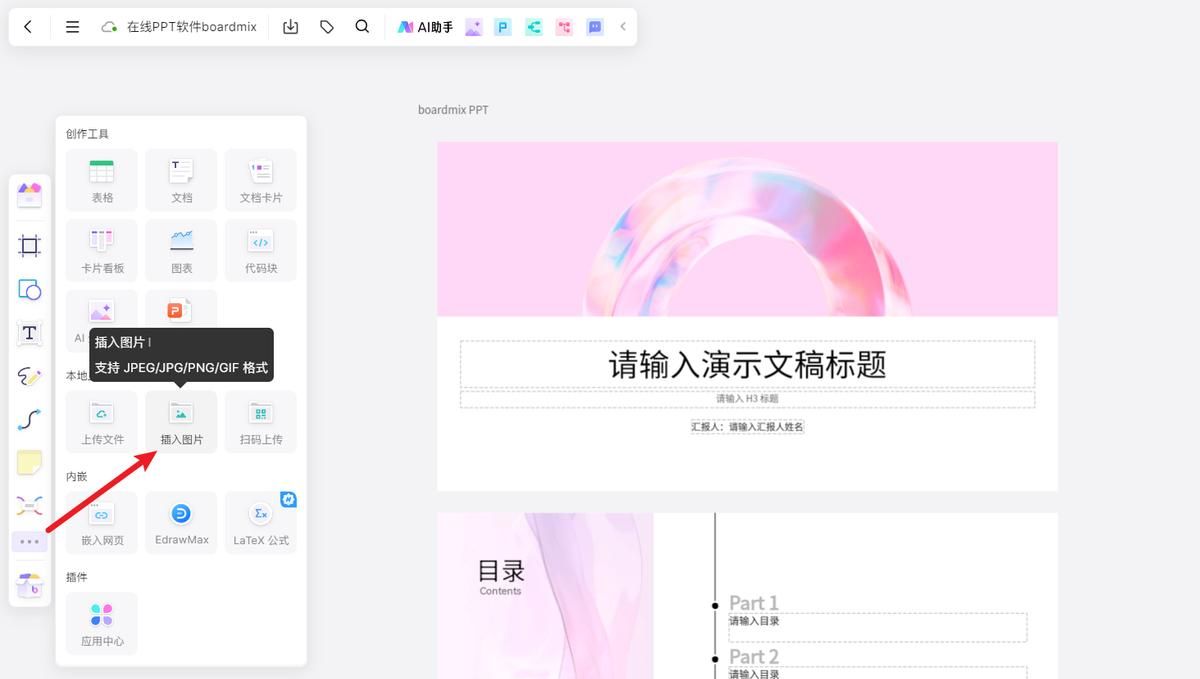
Task: Select the pen brush tool
Action: coord(29,377)
